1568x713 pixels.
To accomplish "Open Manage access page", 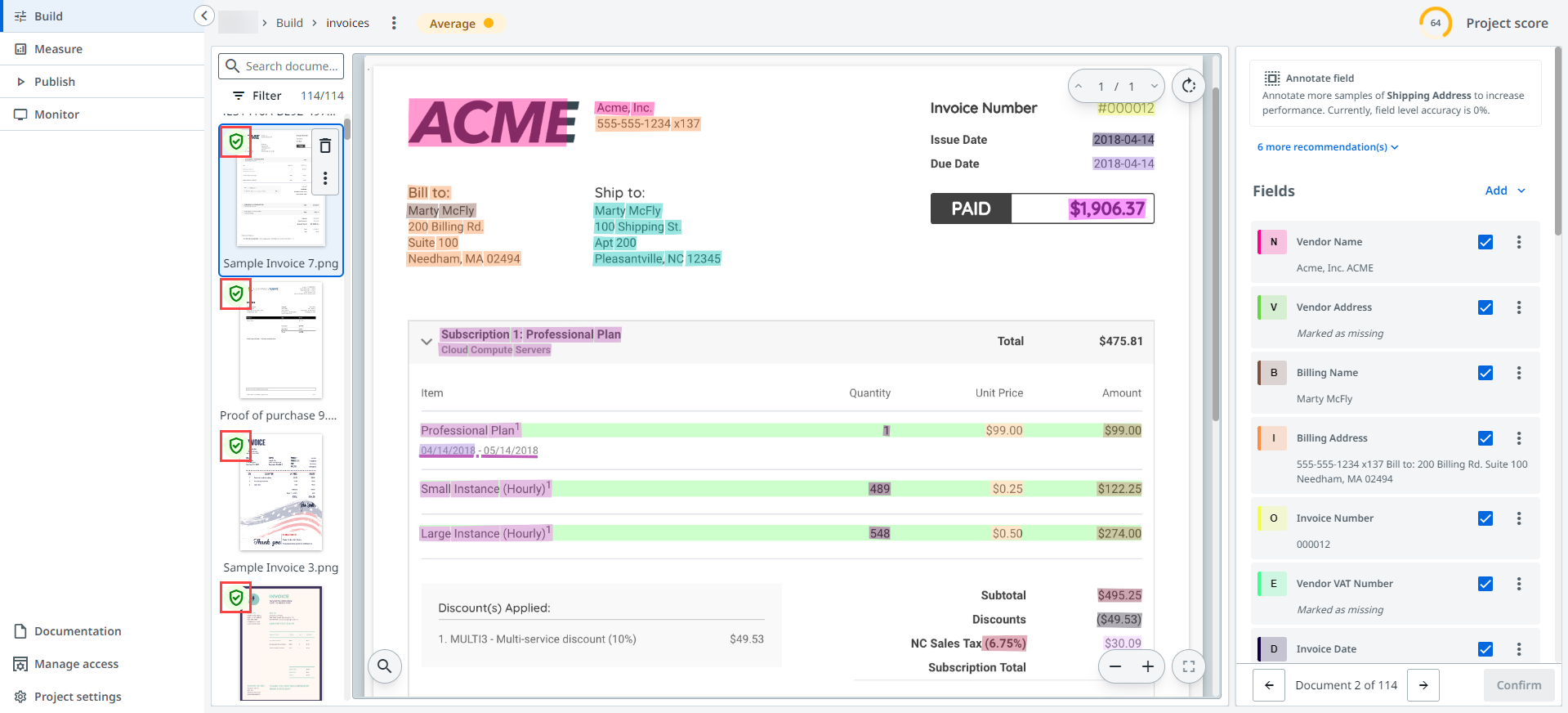I will 67,664.
